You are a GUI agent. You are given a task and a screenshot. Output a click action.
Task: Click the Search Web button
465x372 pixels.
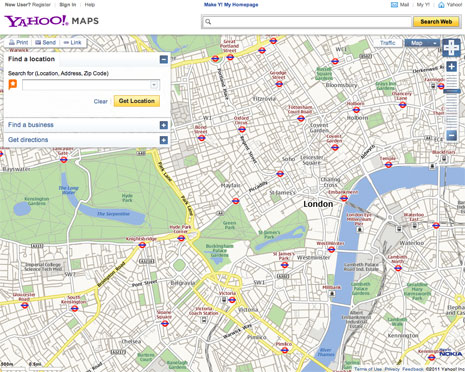pyautogui.click(x=436, y=22)
